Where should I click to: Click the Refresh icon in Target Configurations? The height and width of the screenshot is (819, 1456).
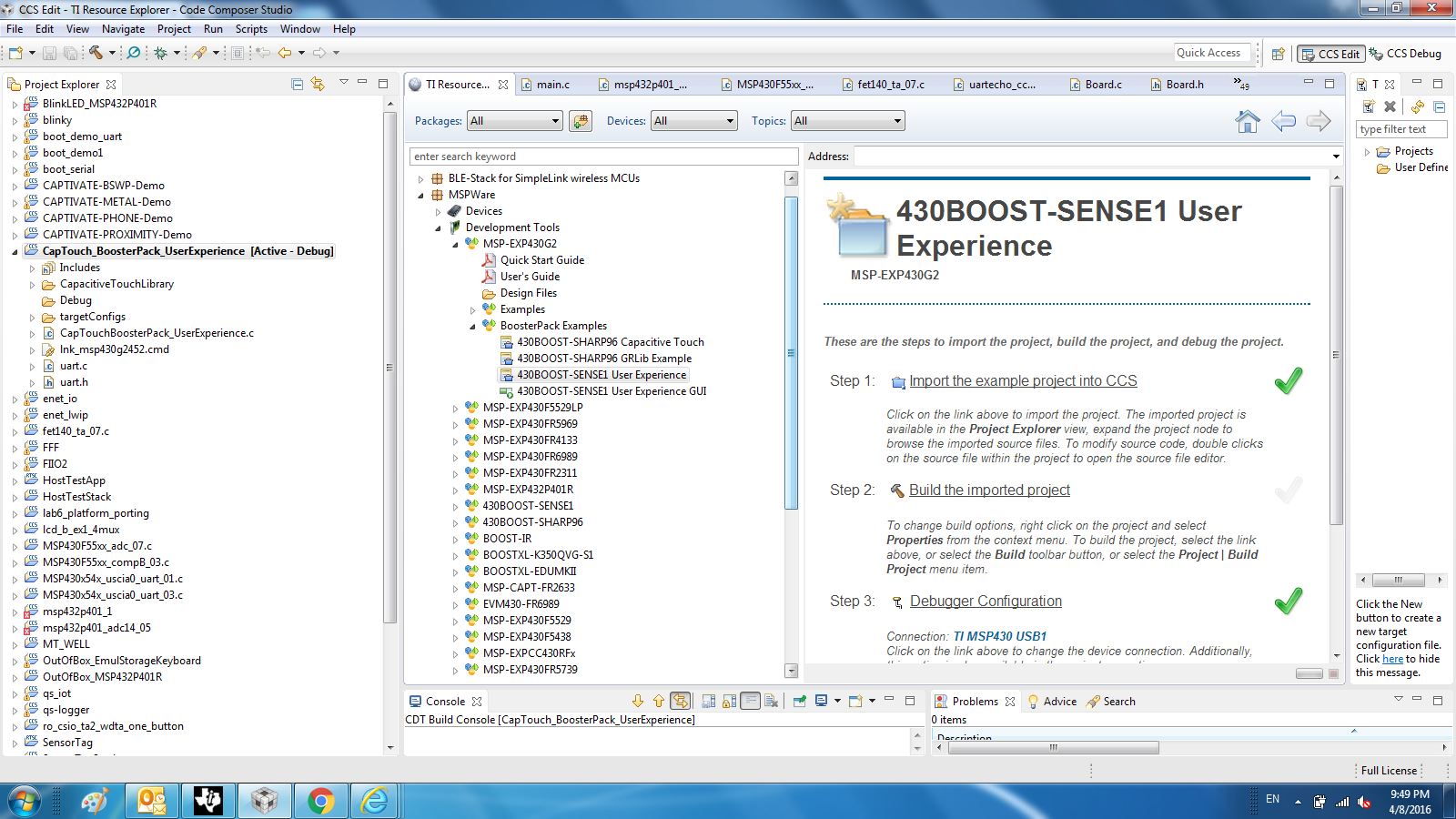click(1418, 106)
